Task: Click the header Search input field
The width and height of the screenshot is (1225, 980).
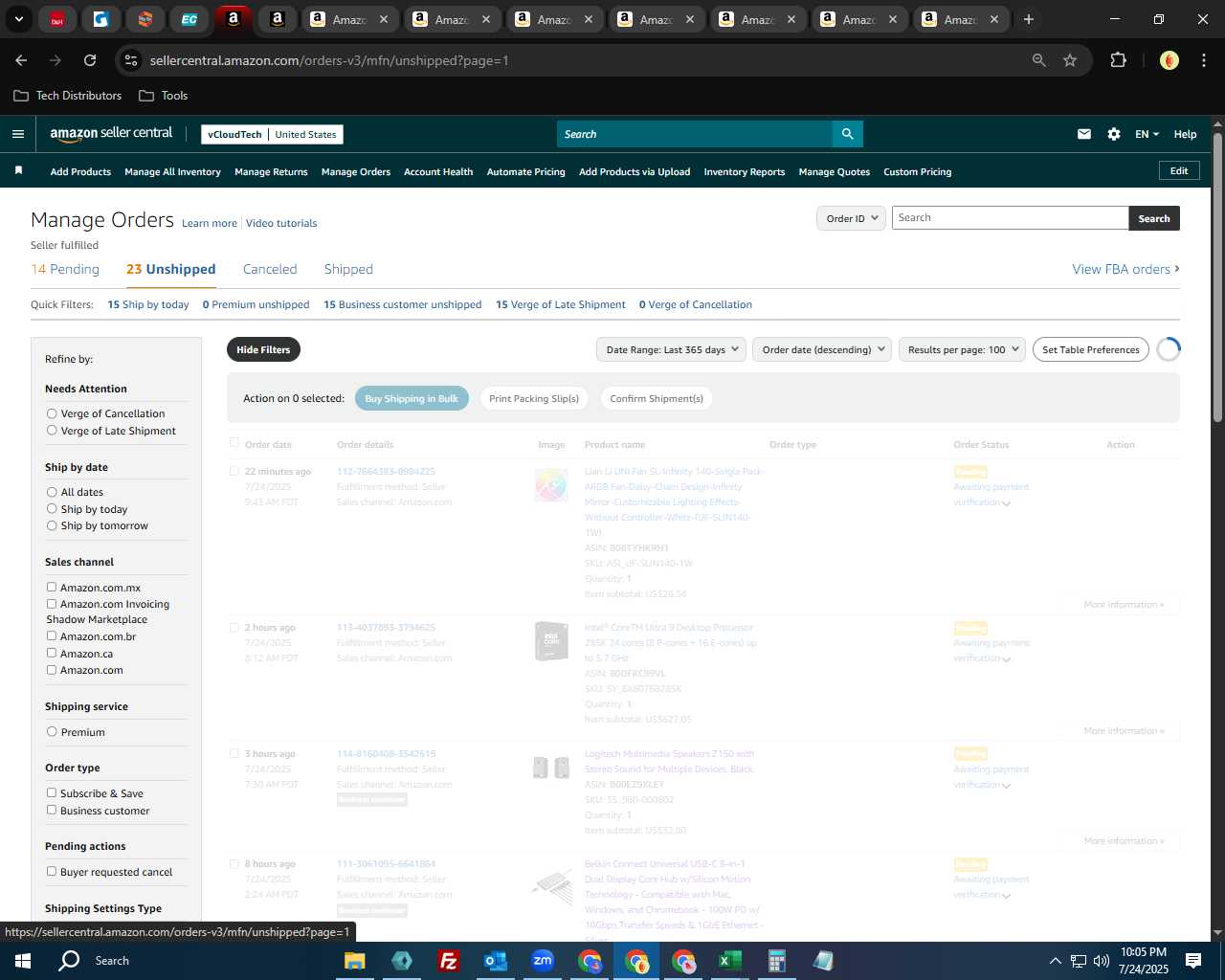Action: point(695,134)
